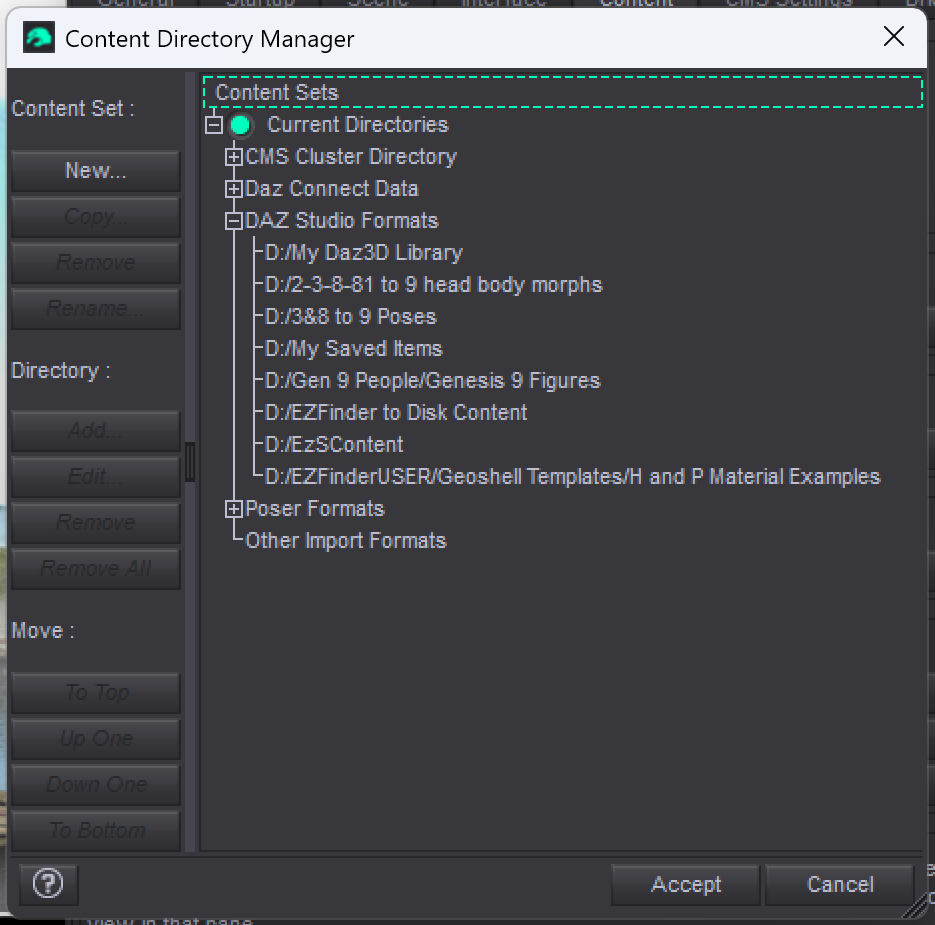
Task: Click the Edit... directory button
Action: 96,477
